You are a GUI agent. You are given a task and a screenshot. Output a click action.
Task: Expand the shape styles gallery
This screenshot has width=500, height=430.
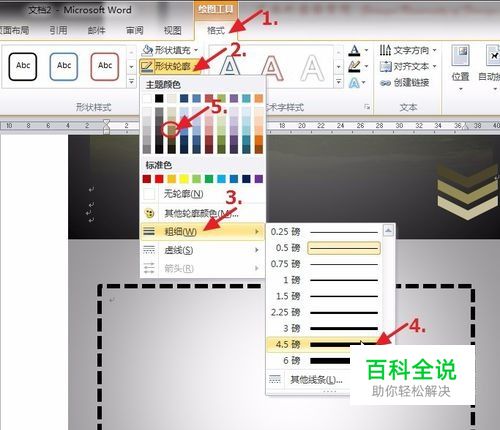pos(131,81)
